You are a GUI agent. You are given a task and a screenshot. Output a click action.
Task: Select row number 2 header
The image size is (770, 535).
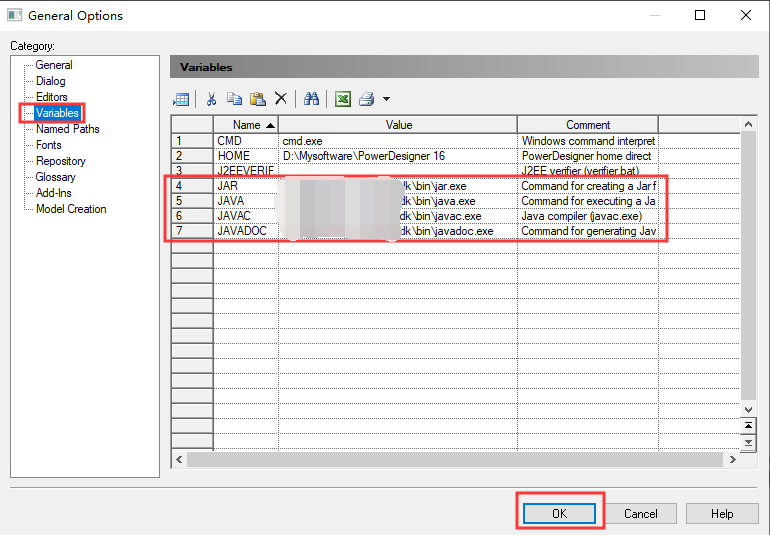(x=192, y=156)
